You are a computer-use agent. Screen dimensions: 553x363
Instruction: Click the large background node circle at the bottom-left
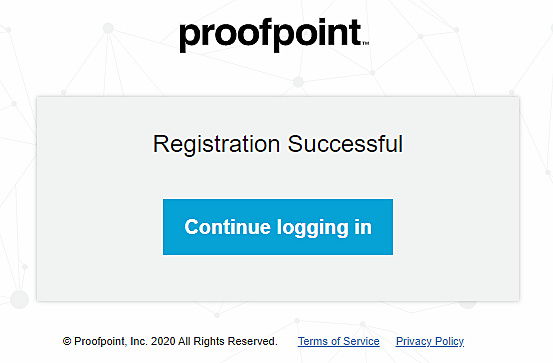[19, 300]
